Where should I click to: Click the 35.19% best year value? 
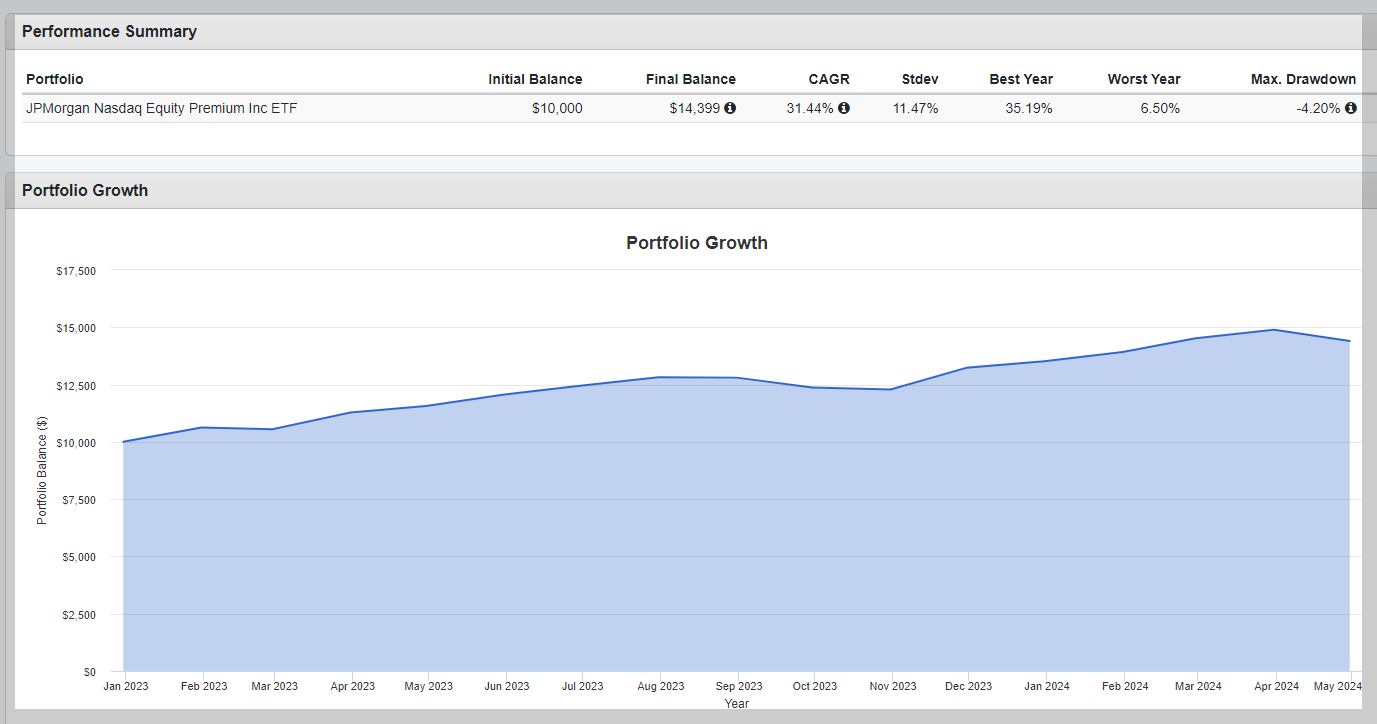pyautogui.click(x=1029, y=108)
